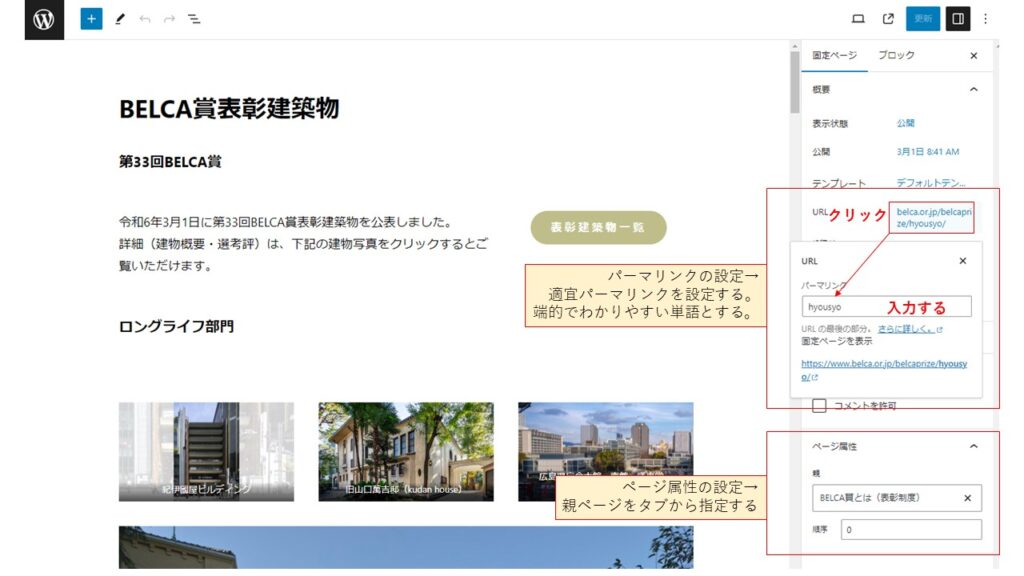Open the device preview laptop icon
The image size is (1024, 576).
click(x=858, y=19)
